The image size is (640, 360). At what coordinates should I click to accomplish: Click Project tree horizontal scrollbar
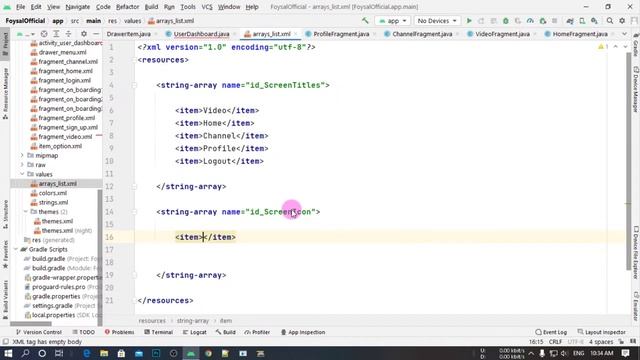31,324
